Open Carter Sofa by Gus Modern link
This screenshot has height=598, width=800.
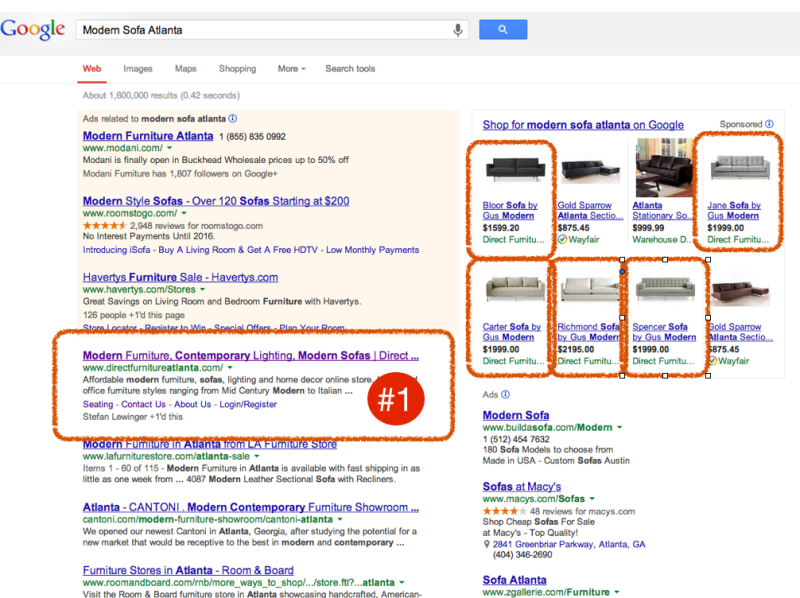coord(512,332)
